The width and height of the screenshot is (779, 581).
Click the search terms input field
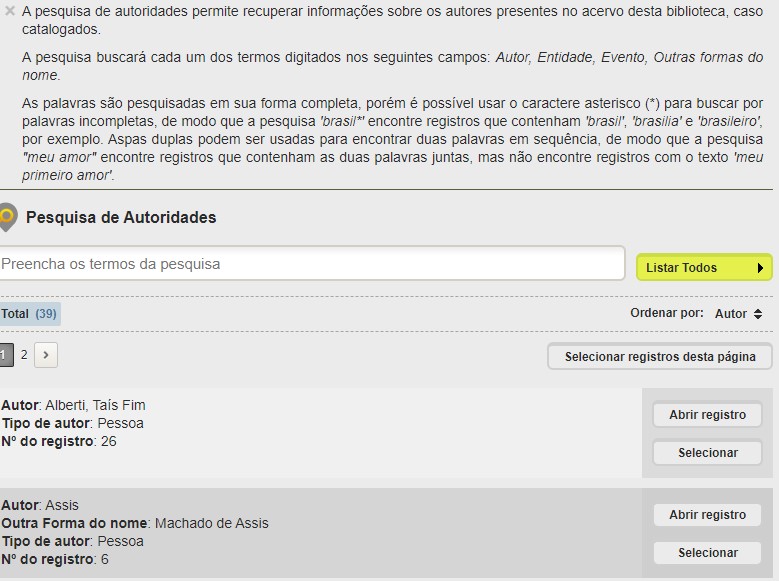tap(312, 264)
